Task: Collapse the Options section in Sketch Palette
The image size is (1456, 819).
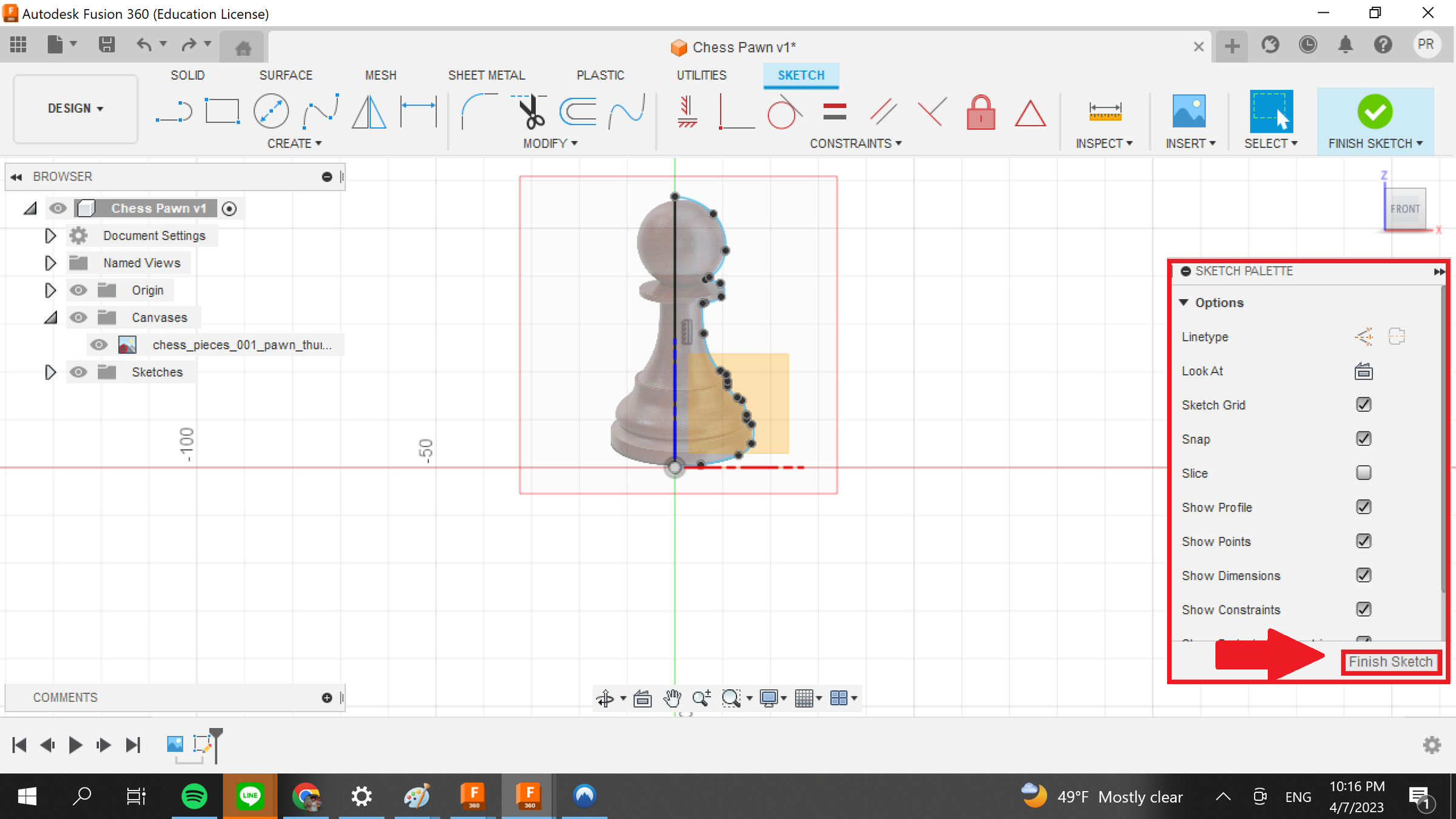Action: [1184, 302]
